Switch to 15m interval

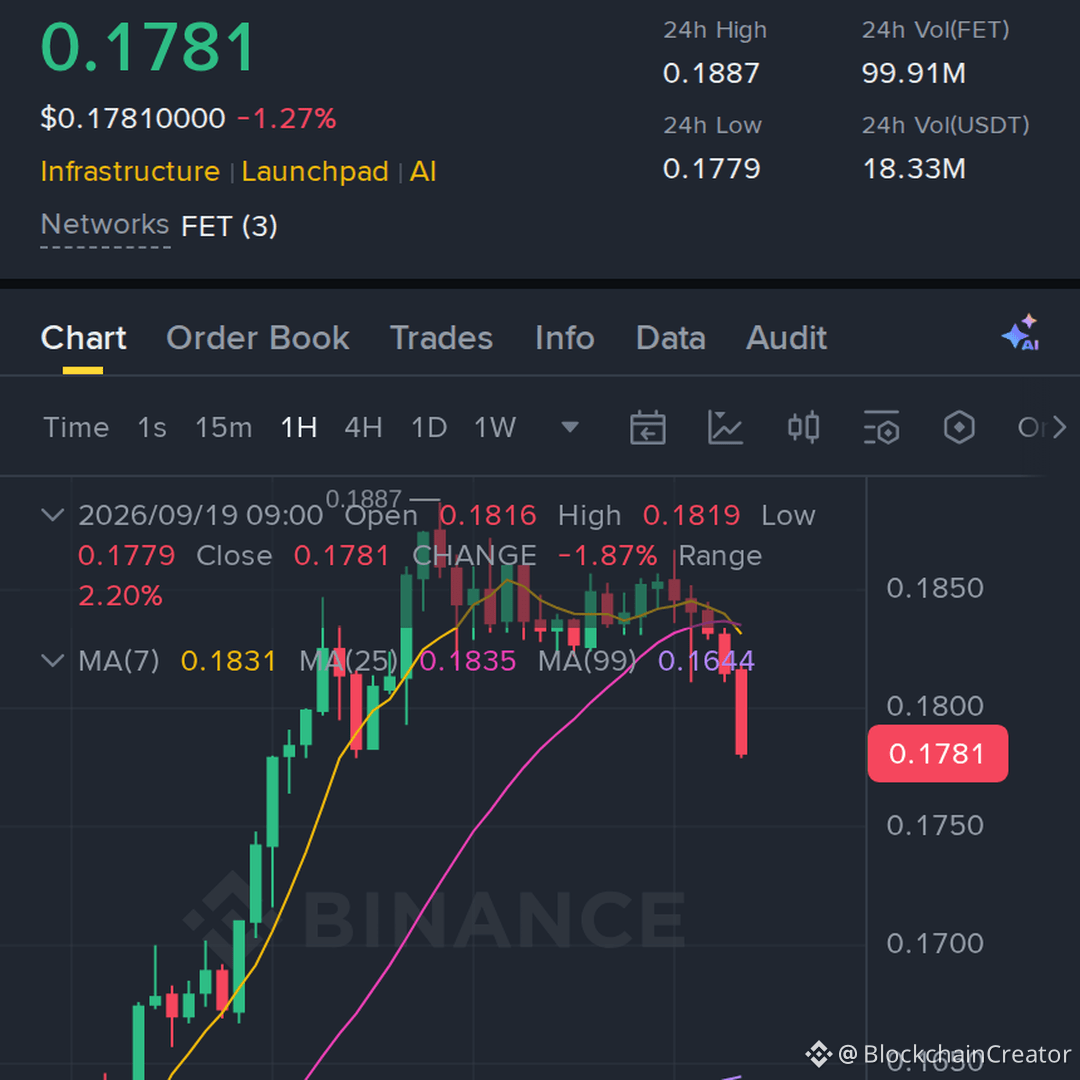tap(223, 428)
